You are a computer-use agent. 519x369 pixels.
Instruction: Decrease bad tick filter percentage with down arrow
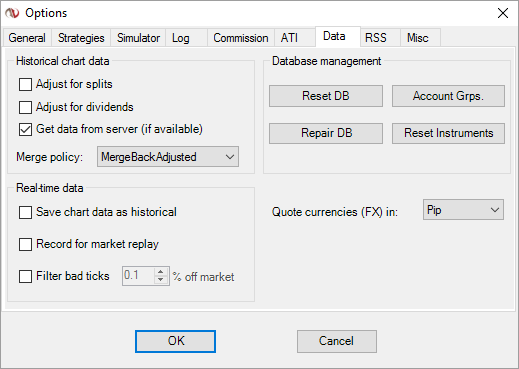point(161,280)
